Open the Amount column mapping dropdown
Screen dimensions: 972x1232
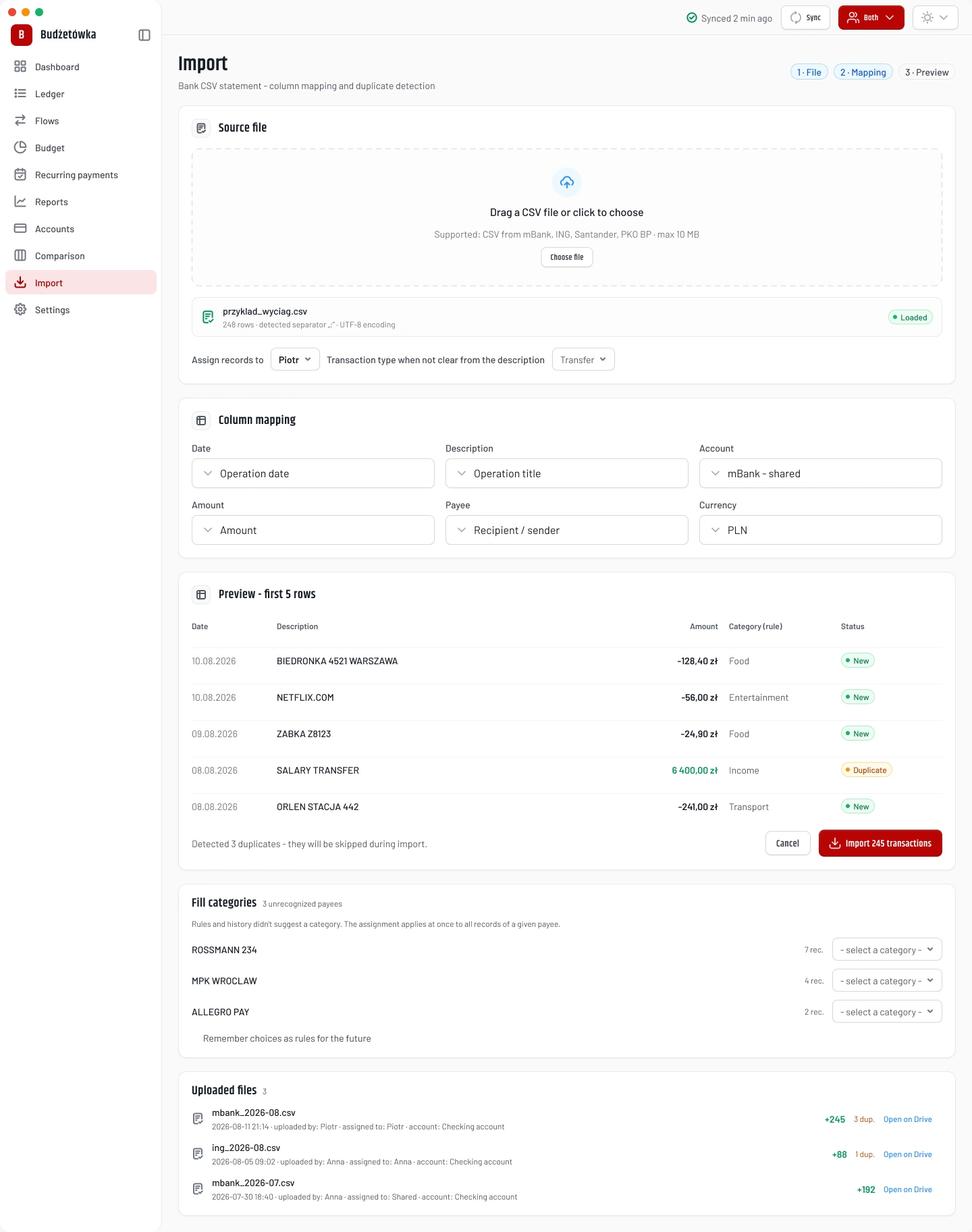coord(313,530)
